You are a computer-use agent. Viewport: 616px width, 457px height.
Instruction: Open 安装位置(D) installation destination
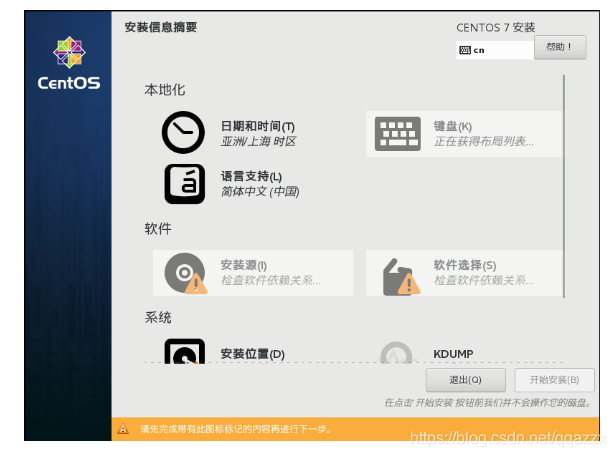[253, 354]
